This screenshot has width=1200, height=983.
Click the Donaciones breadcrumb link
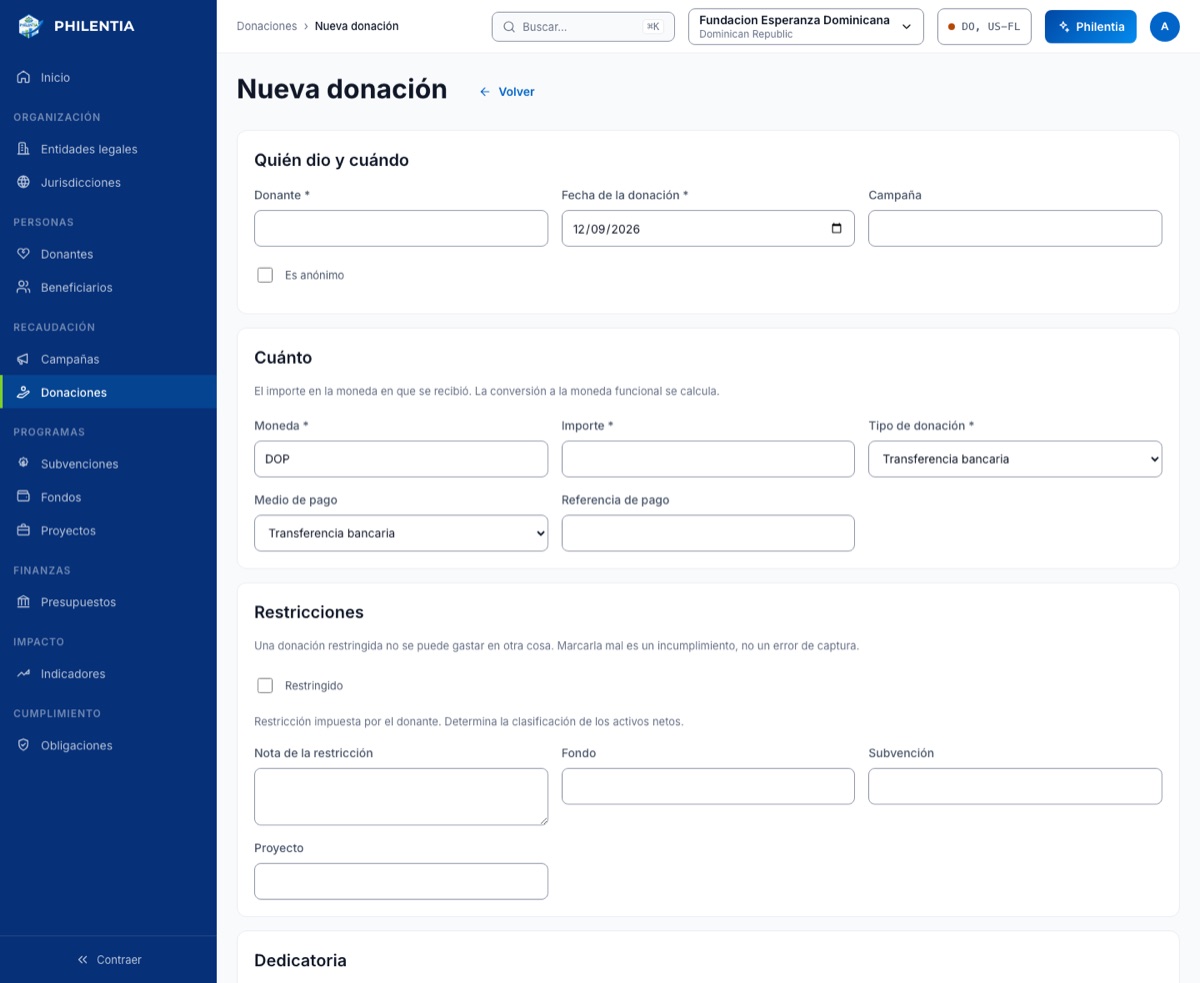pyautogui.click(x=267, y=26)
